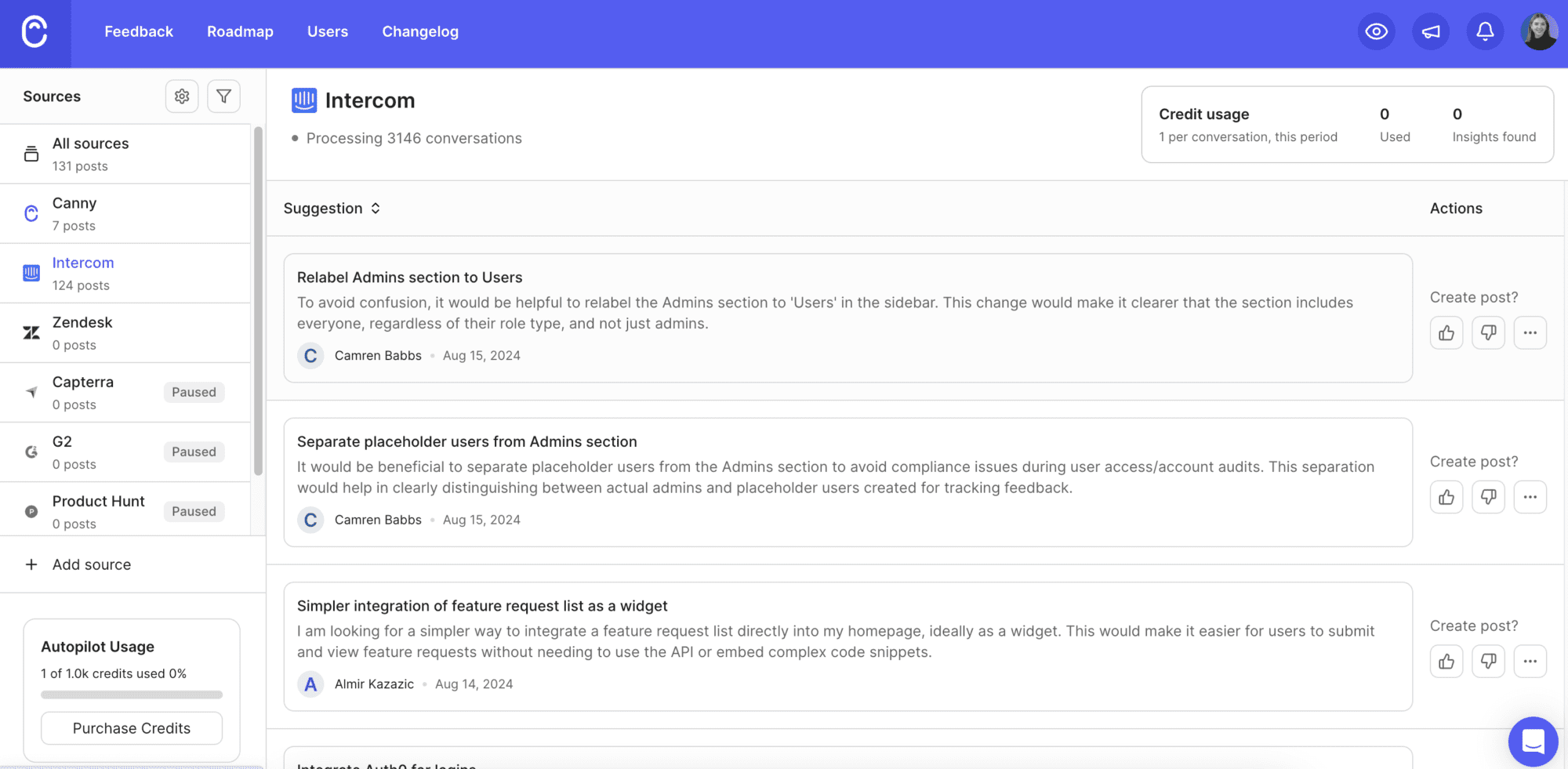This screenshot has width=1568, height=769.
Task: Select the Product Hunt source
Action: tap(125, 510)
